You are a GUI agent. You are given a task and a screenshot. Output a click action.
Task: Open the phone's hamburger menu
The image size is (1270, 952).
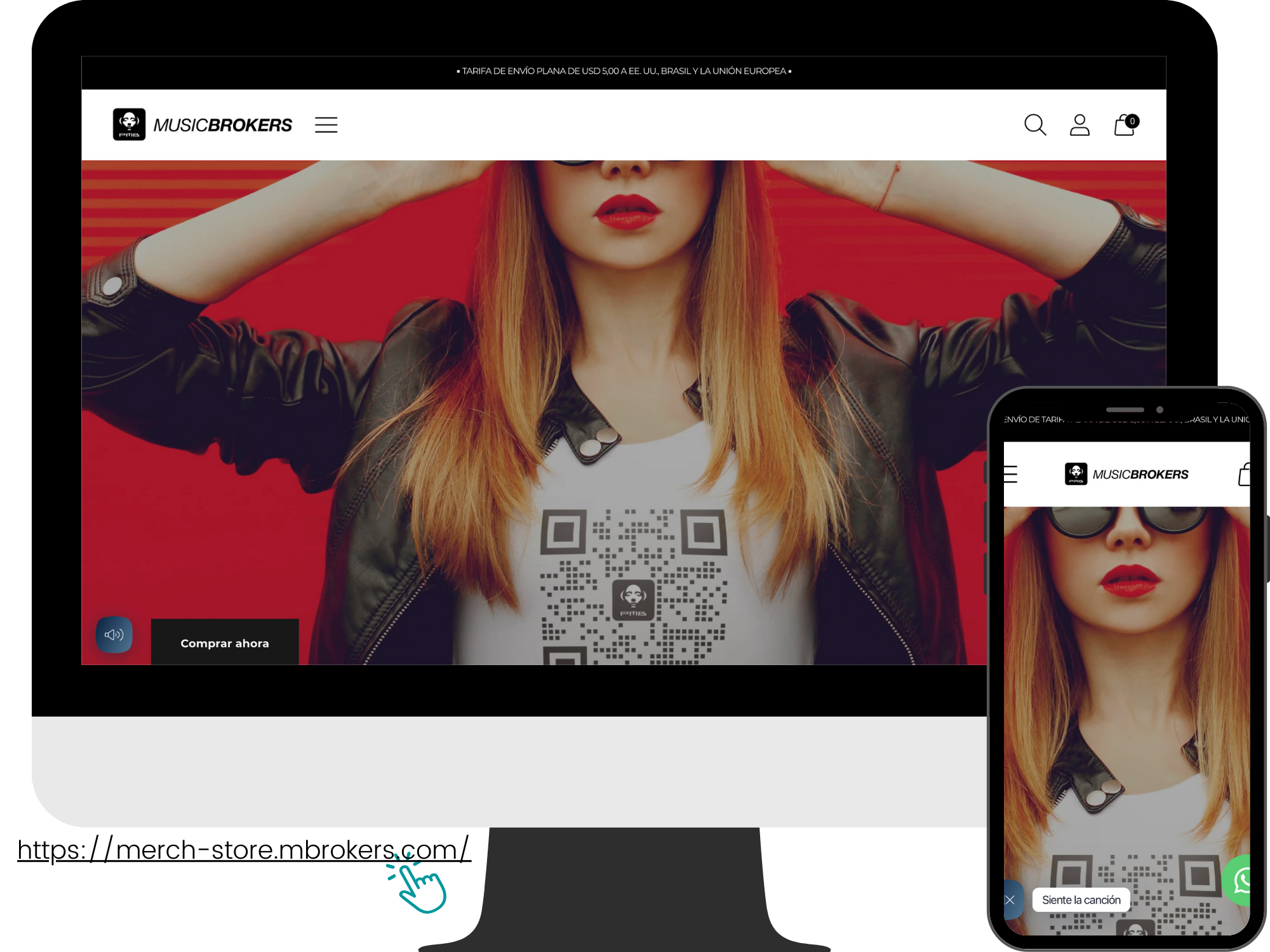[1010, 474]
